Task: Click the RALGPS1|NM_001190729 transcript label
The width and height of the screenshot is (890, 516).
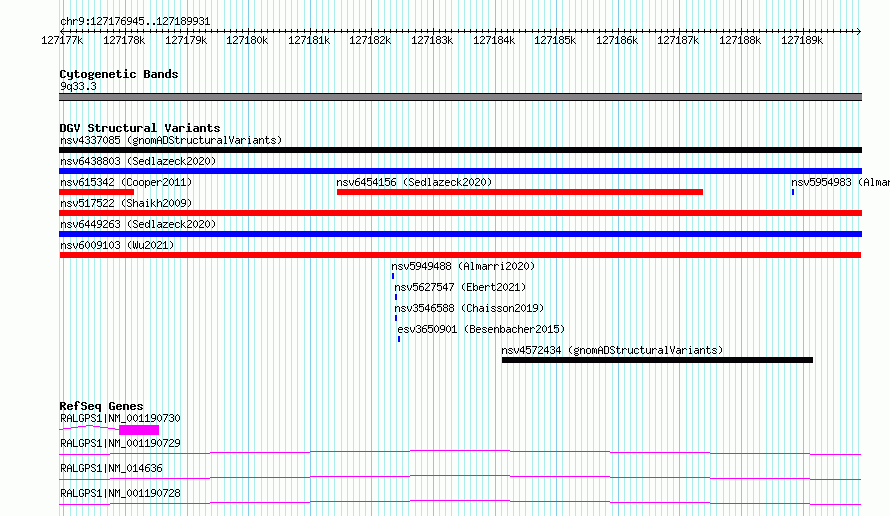Action: 120,443
